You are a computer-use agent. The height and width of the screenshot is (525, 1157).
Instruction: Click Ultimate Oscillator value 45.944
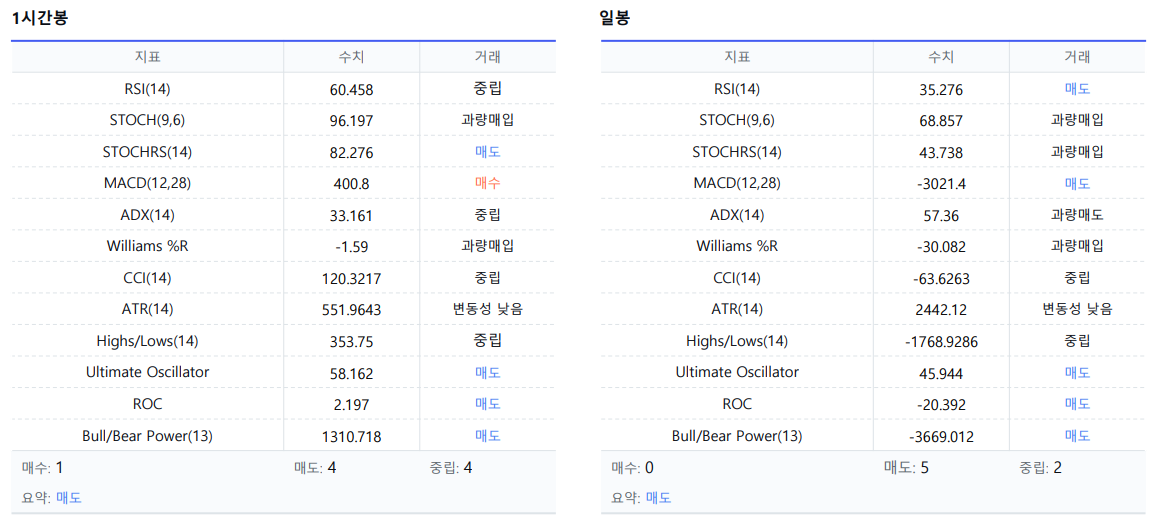pos(941,374)
